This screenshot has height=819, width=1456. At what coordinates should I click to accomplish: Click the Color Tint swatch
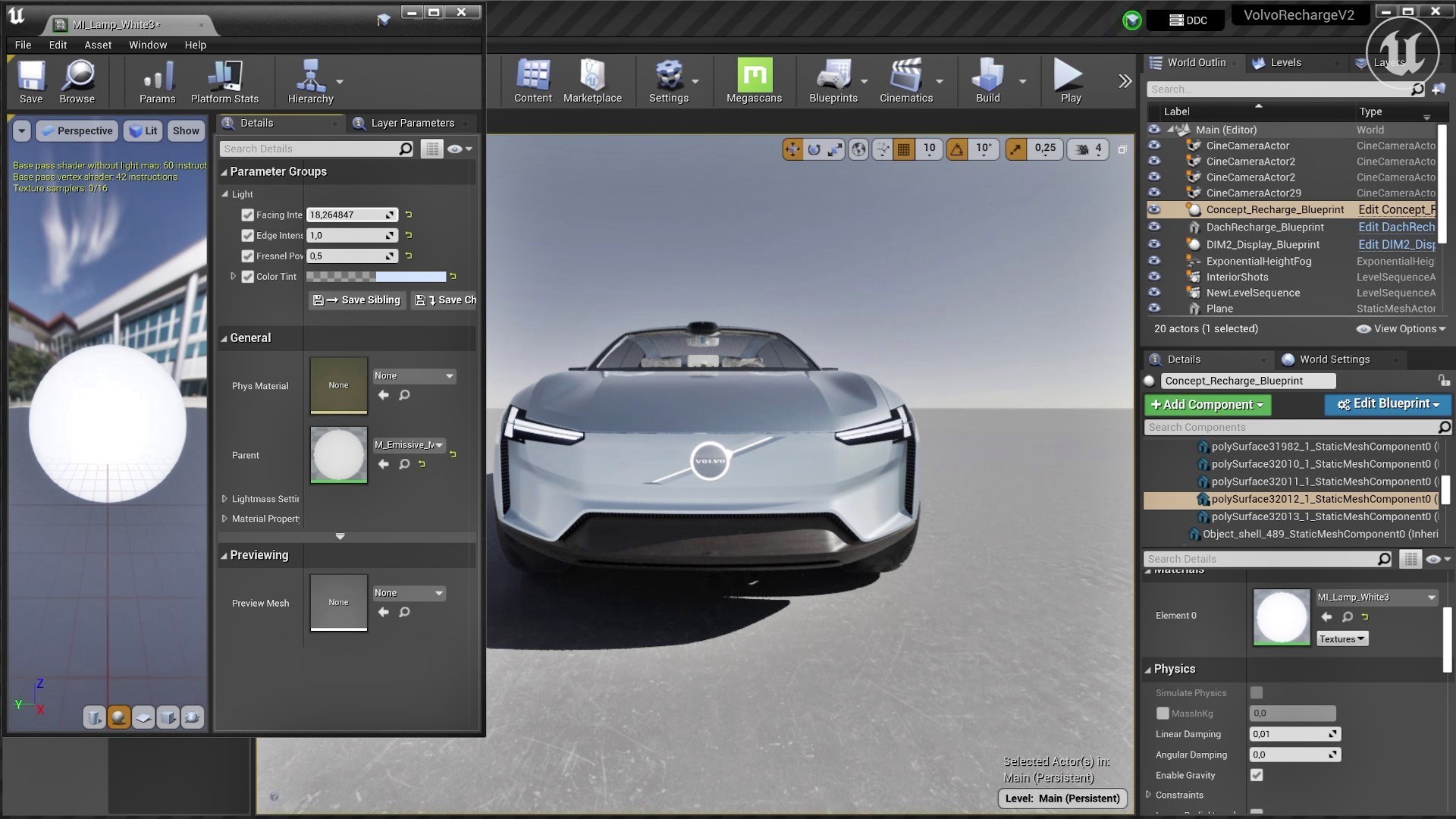(x=376, y=277)
